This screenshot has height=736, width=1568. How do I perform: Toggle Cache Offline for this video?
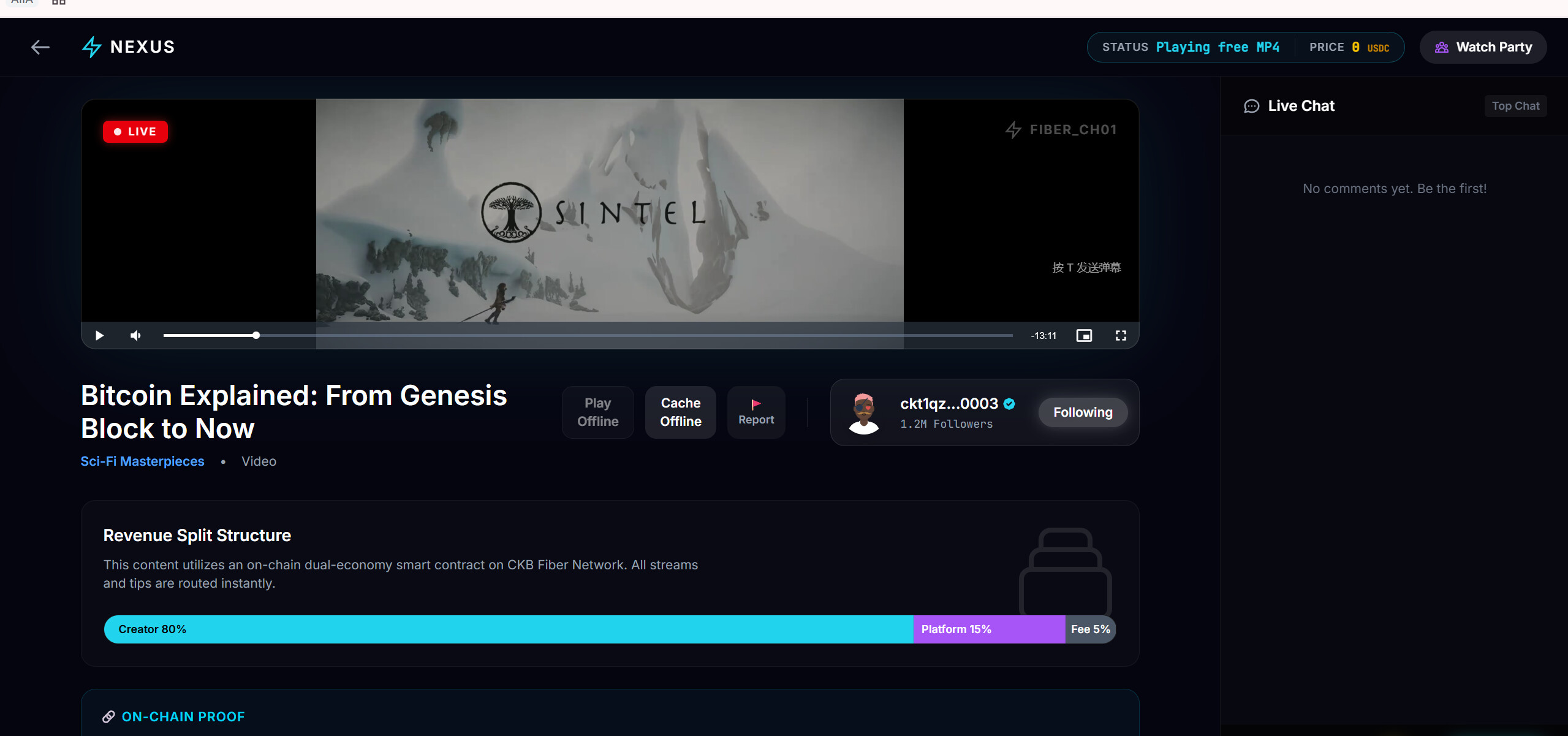click(x=680, y=412)
